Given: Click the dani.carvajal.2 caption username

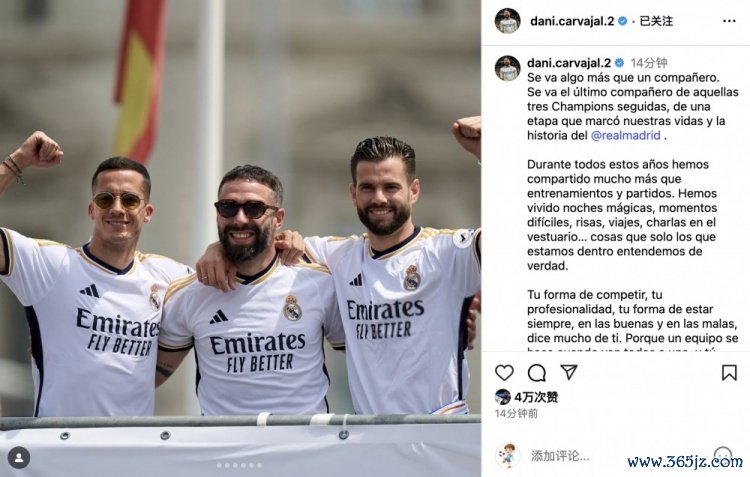Looking at the screenshot, I should 569,63.
